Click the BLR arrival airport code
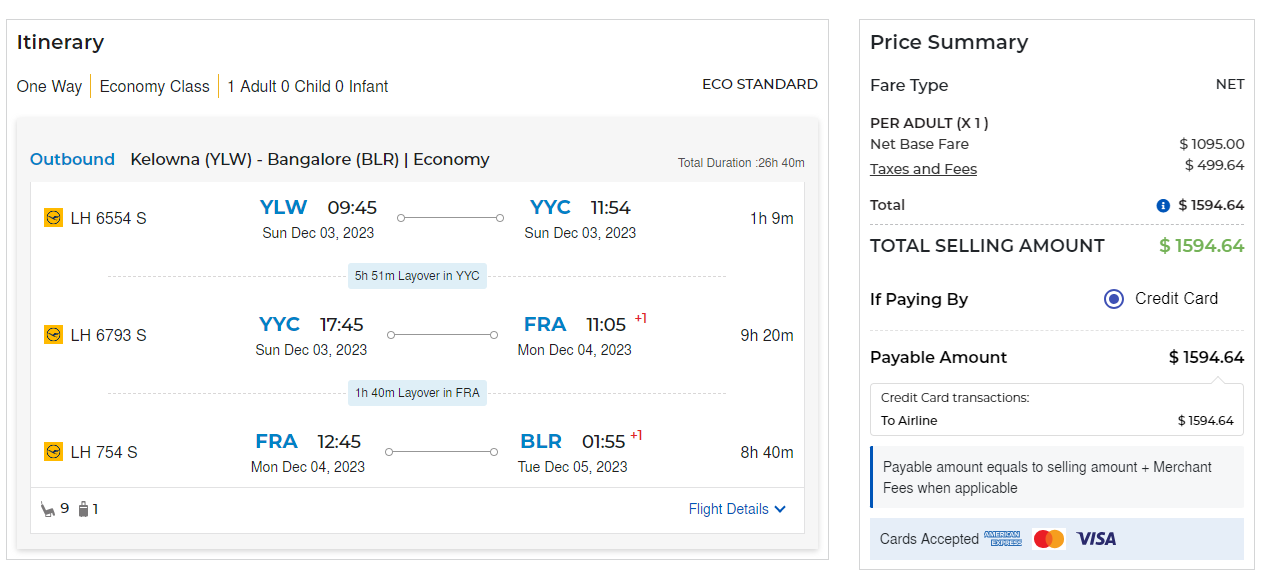Viewport: 1261px width, 571px height. [x=541, y=442]
